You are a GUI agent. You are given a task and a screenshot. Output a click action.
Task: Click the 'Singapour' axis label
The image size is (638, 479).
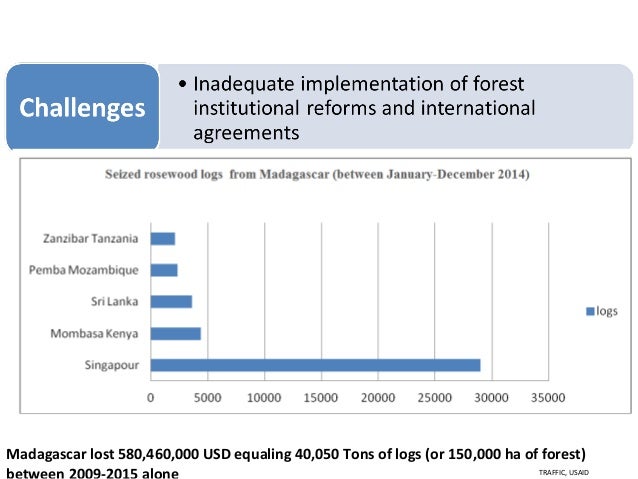click(x=112, y=365)
